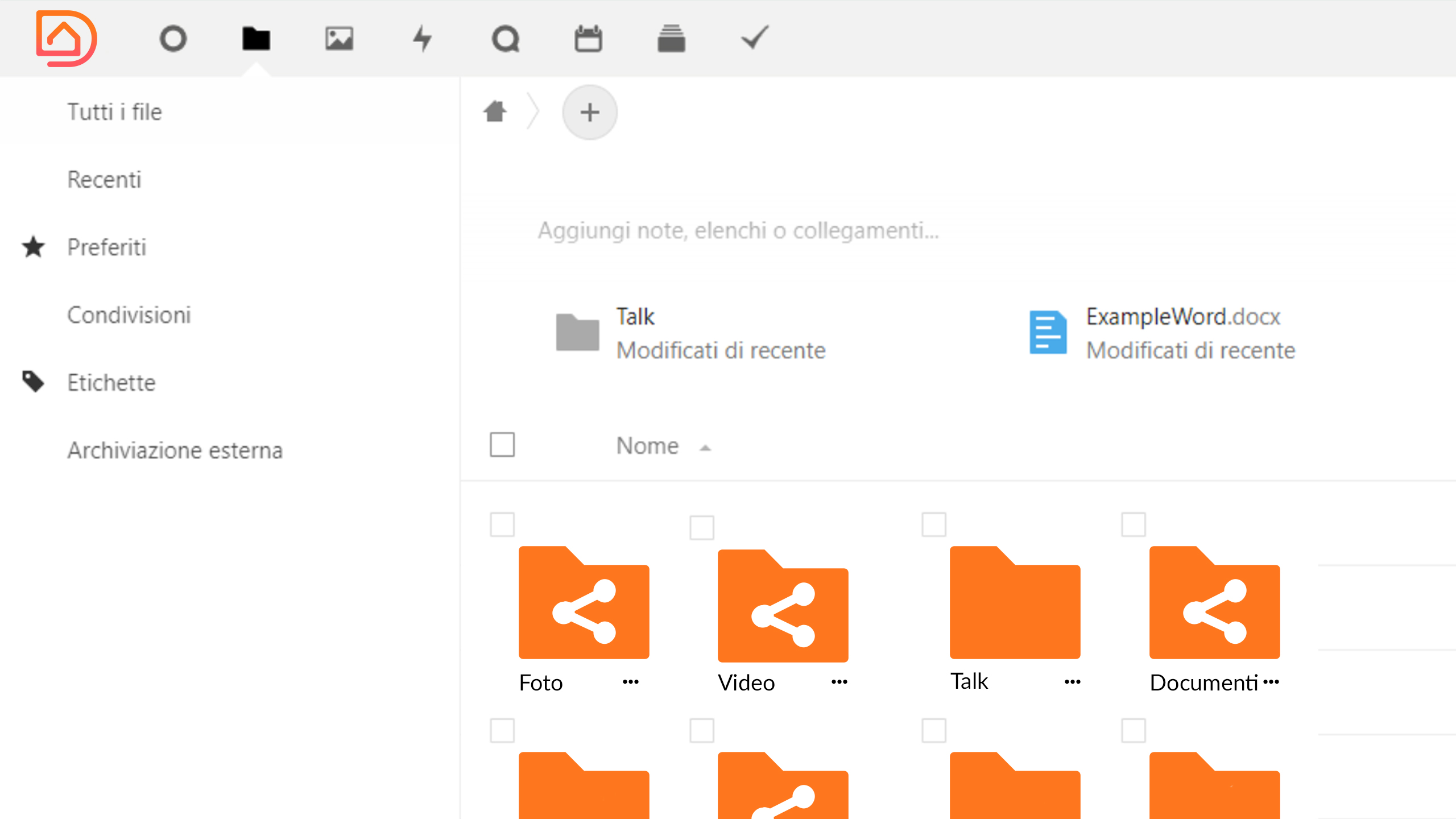Click the home/files navigation icon
Screen dimensions: 1456x819
495,111
